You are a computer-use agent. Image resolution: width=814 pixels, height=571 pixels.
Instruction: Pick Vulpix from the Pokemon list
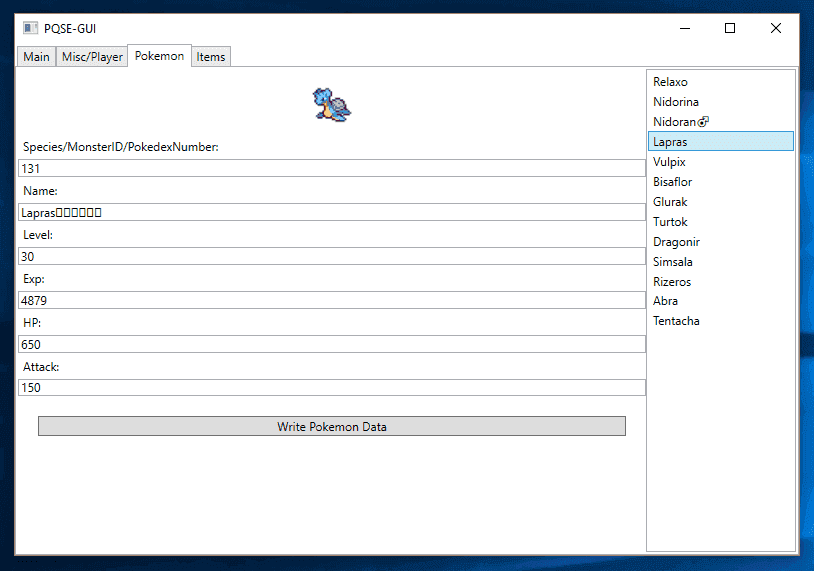point(721,162)
